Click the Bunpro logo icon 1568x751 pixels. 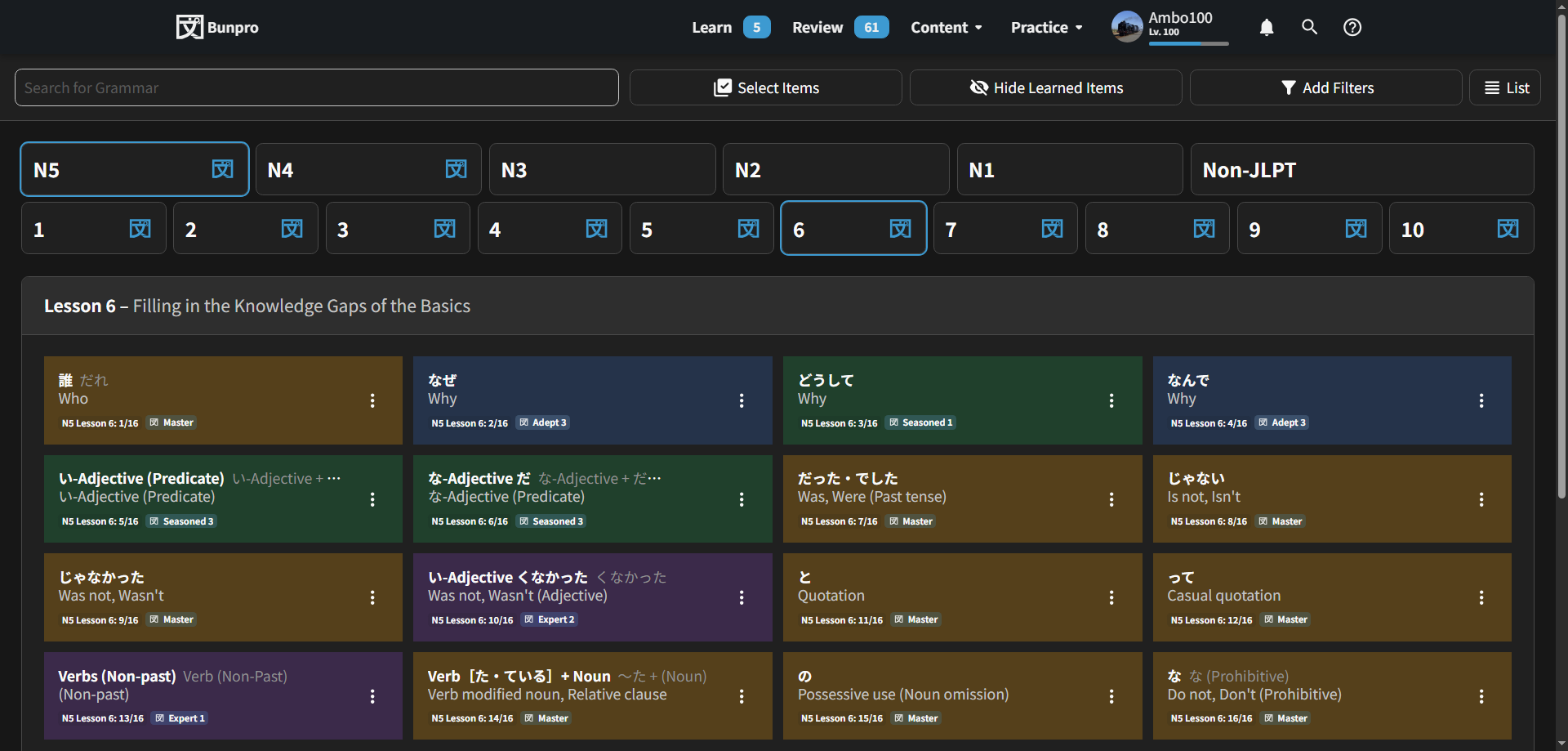pyautogui.click(x=189, y=27)
